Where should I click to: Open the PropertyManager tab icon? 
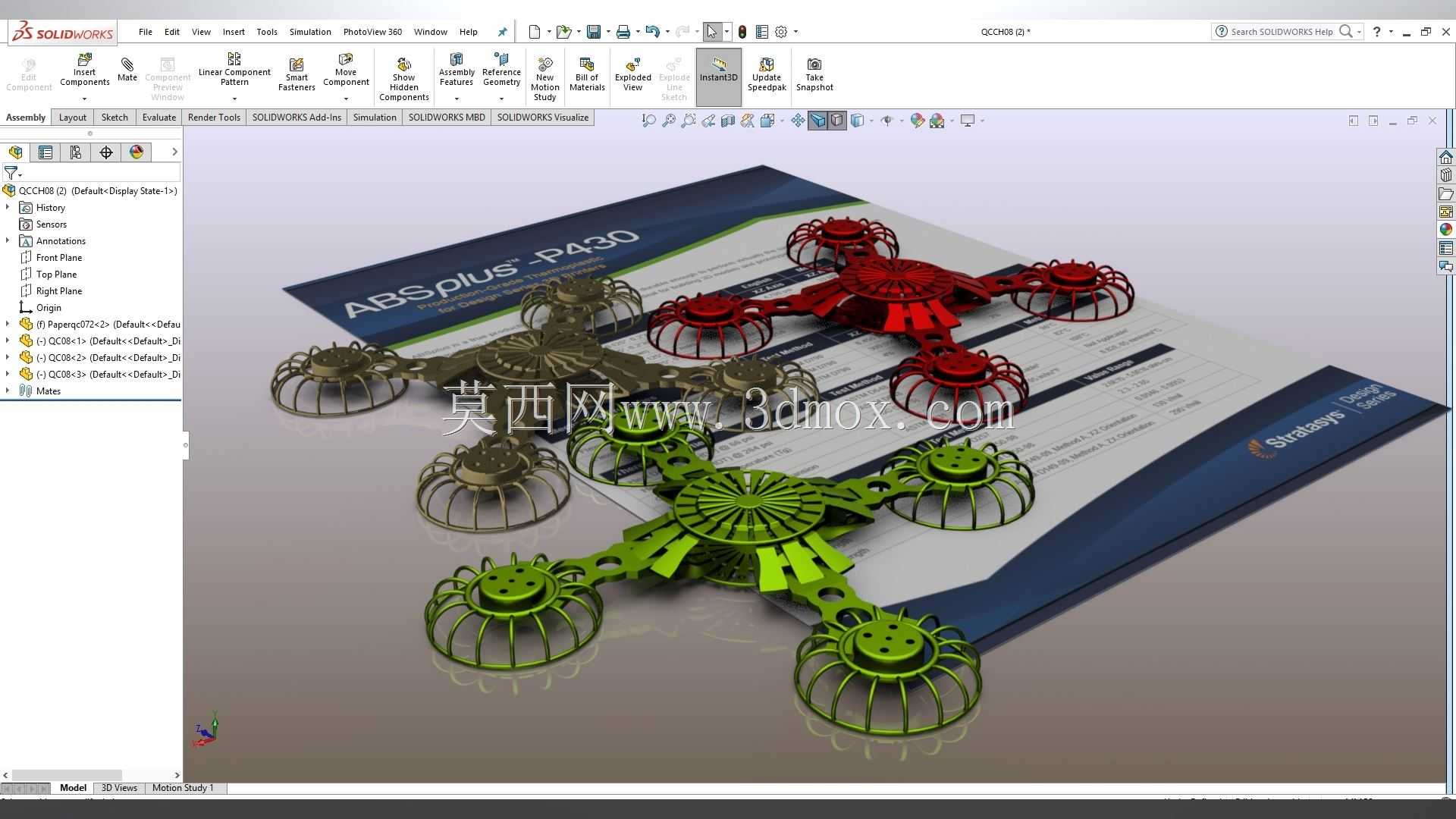[x=45, y=152]
